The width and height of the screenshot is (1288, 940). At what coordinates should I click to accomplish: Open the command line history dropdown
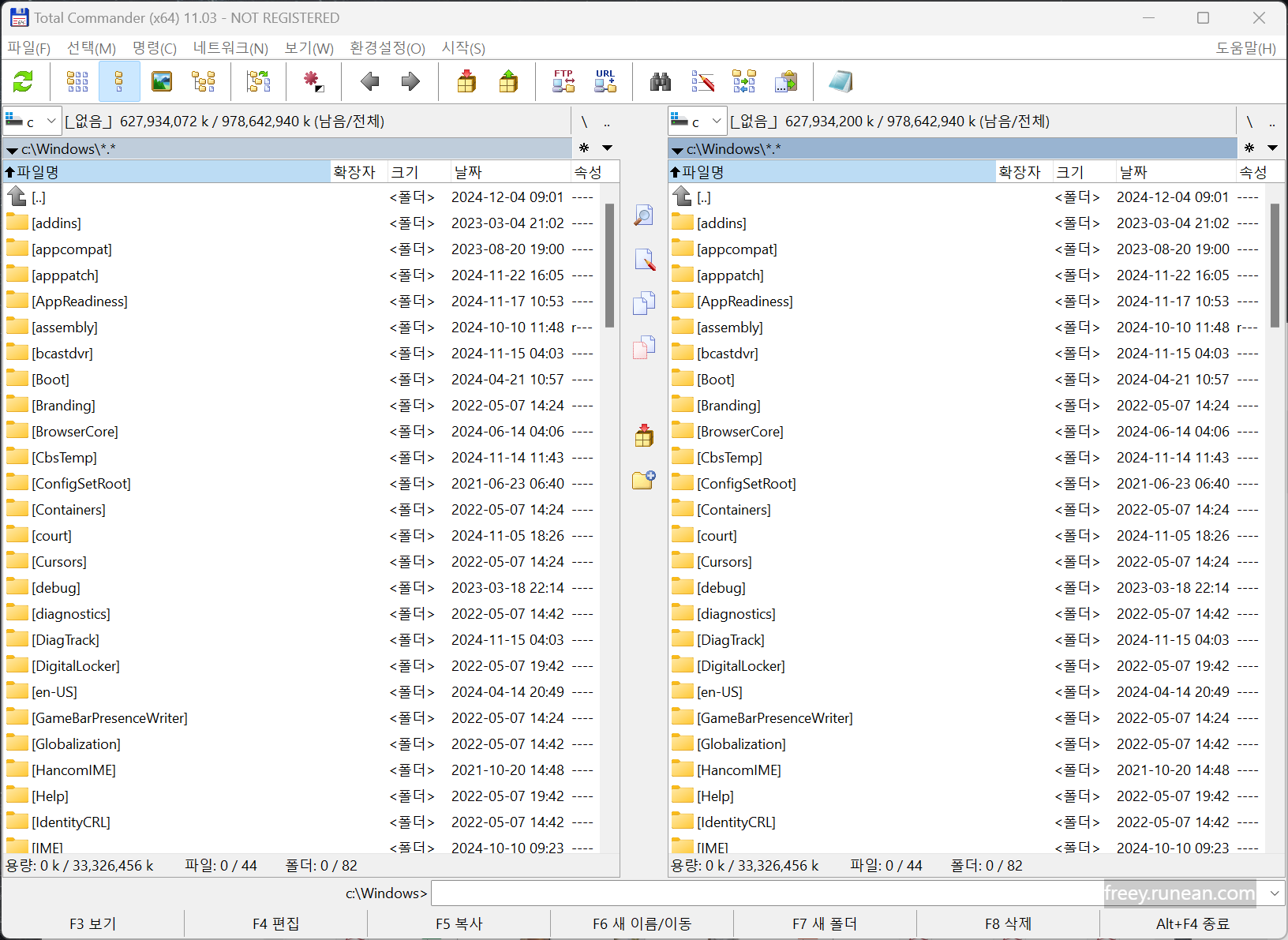(x=1275, y=893)
